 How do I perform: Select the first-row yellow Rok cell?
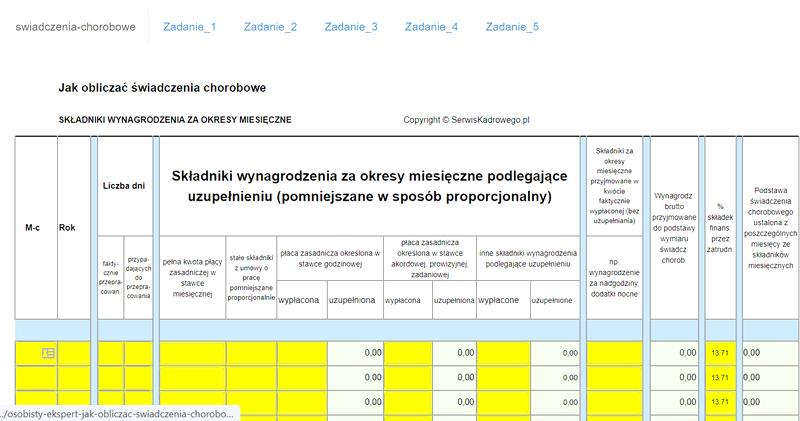pos(74,353)
